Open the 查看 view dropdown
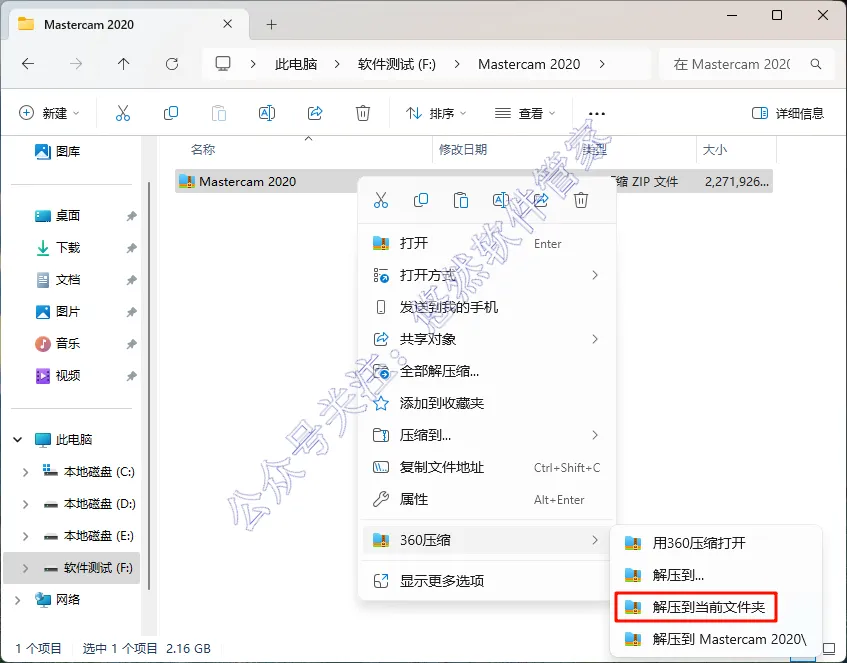 pos(525,113)
